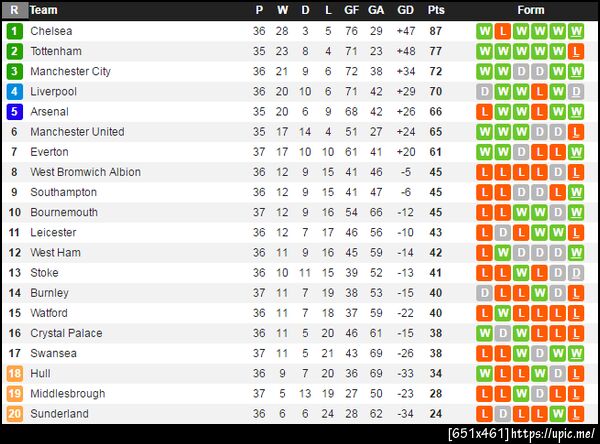This screenshot has height=444, width=600.
Task: Click Chelsea's green position 1 badge
Action: click(14, 31)
